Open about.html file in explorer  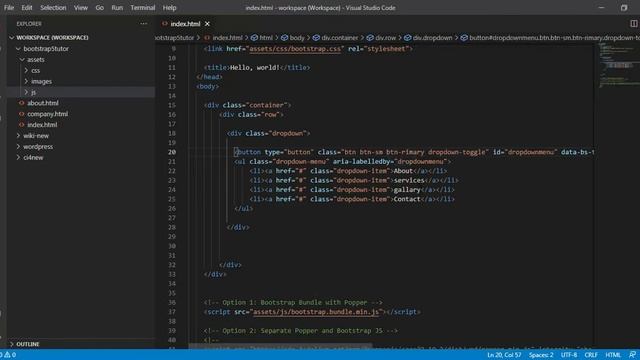coord(42,103)
